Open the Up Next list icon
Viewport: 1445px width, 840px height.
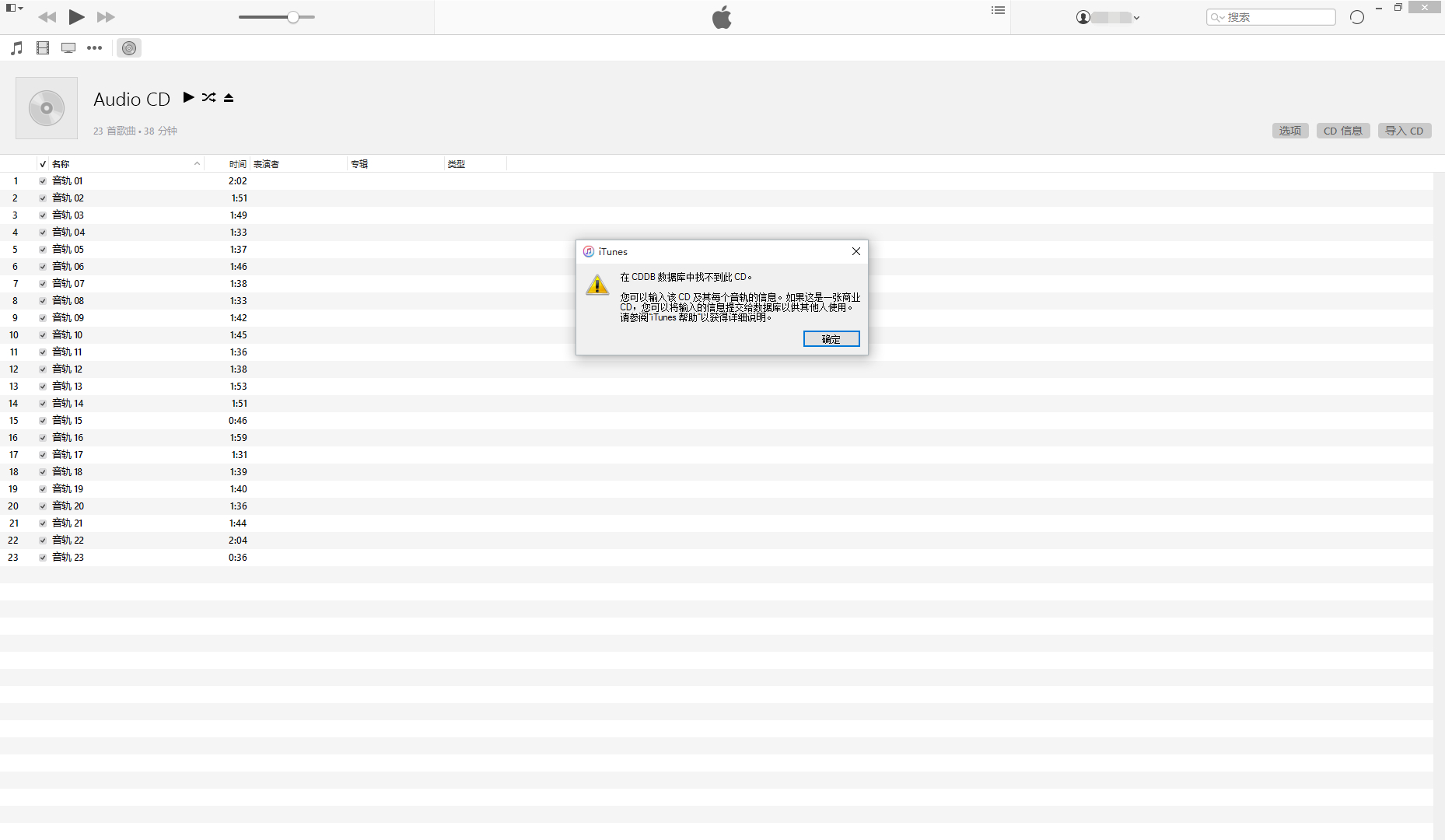pyautogui.click(x=999, y=11)
